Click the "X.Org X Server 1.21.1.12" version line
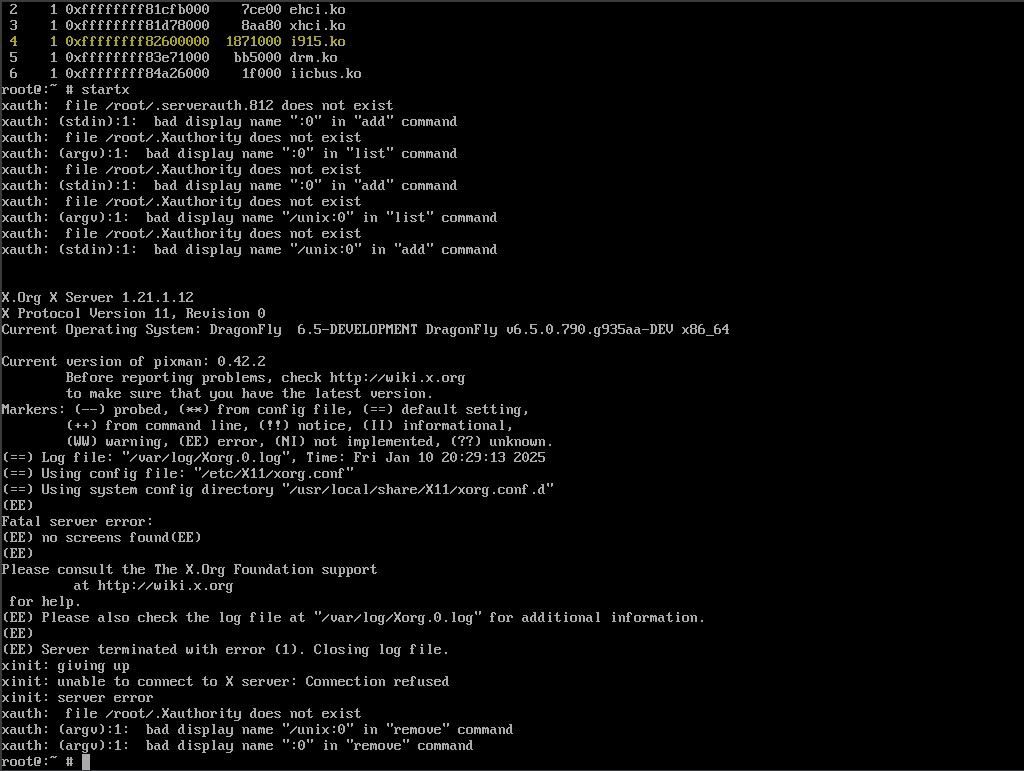The height and width of the screenshot is (771, 1024). [97, 298]
